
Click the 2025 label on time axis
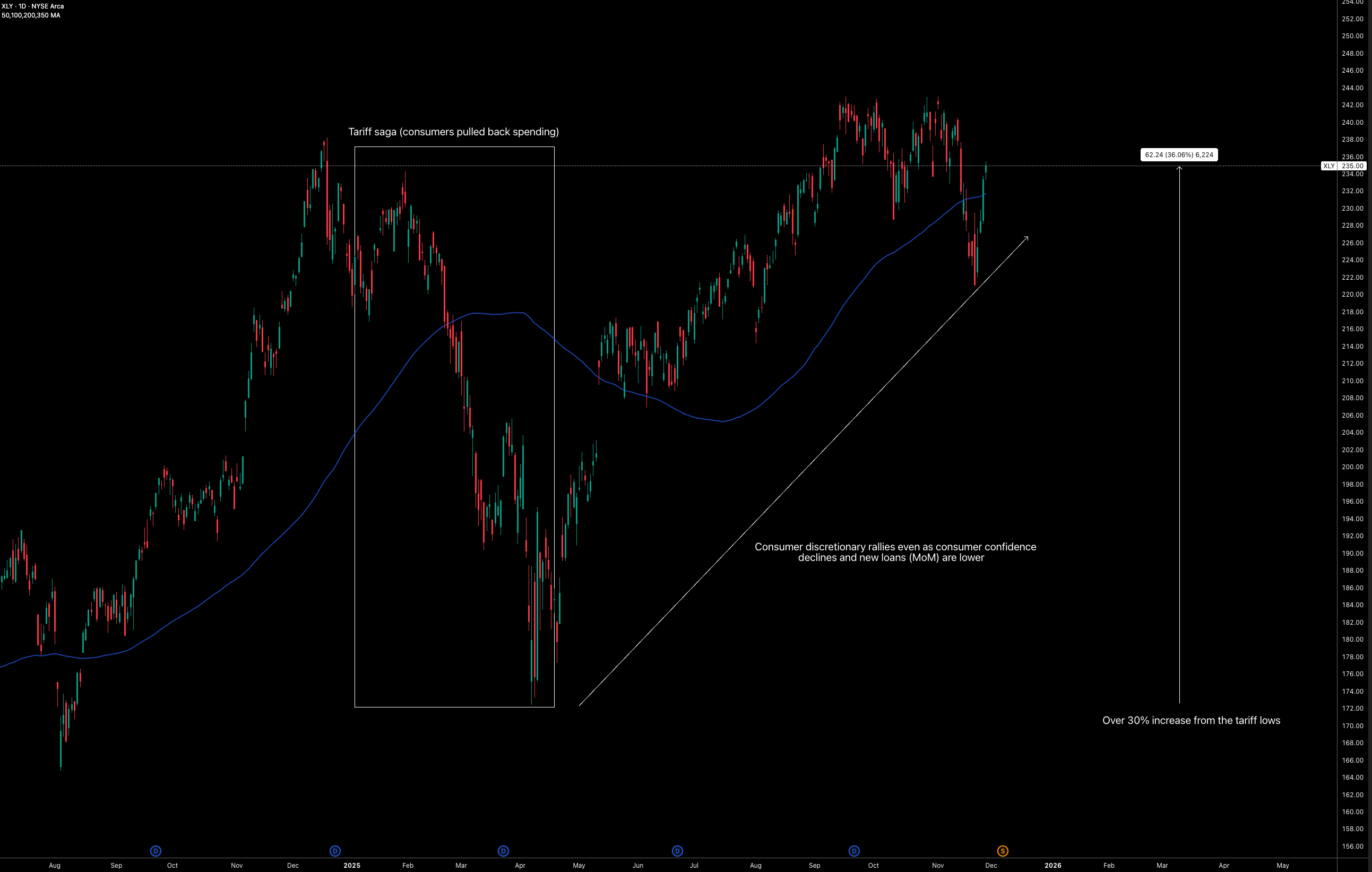[351, 865]
